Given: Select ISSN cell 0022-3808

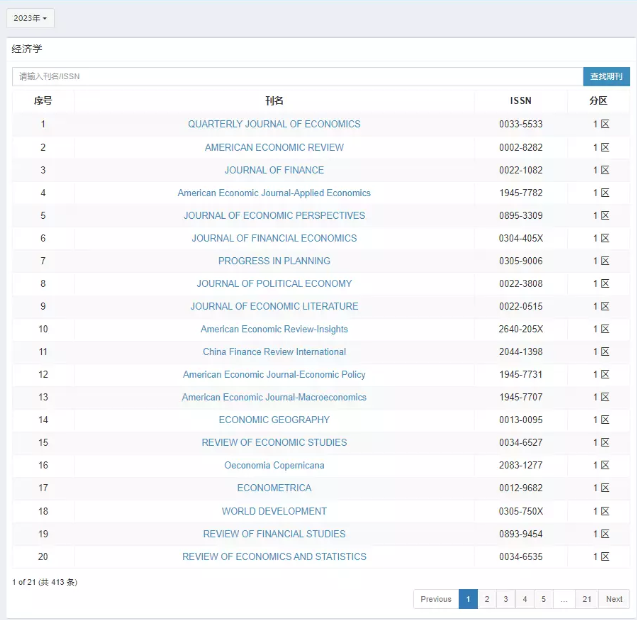Looking at the screenshot, I should (x=520, y=284).
